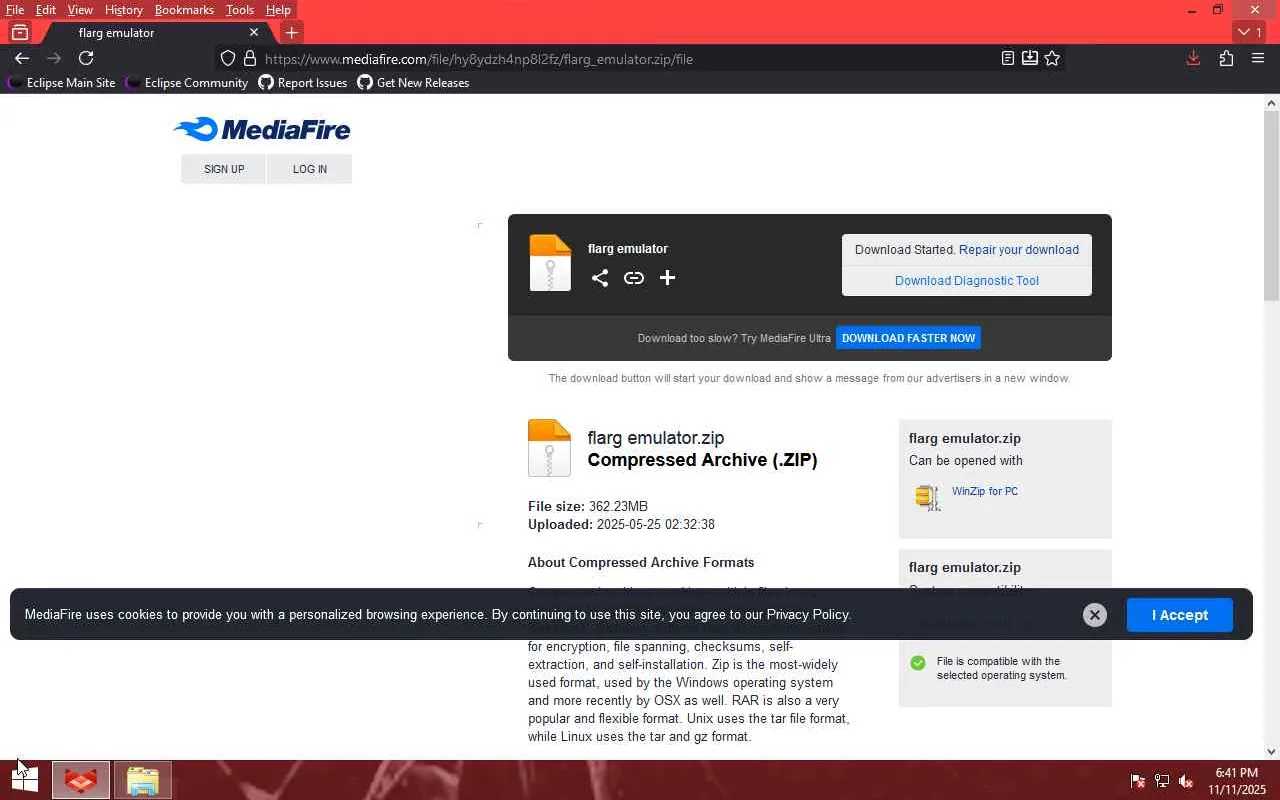Open the Download Diagnostic Tool link
Screen dimensions: 1280x800
tap(967, 281)
